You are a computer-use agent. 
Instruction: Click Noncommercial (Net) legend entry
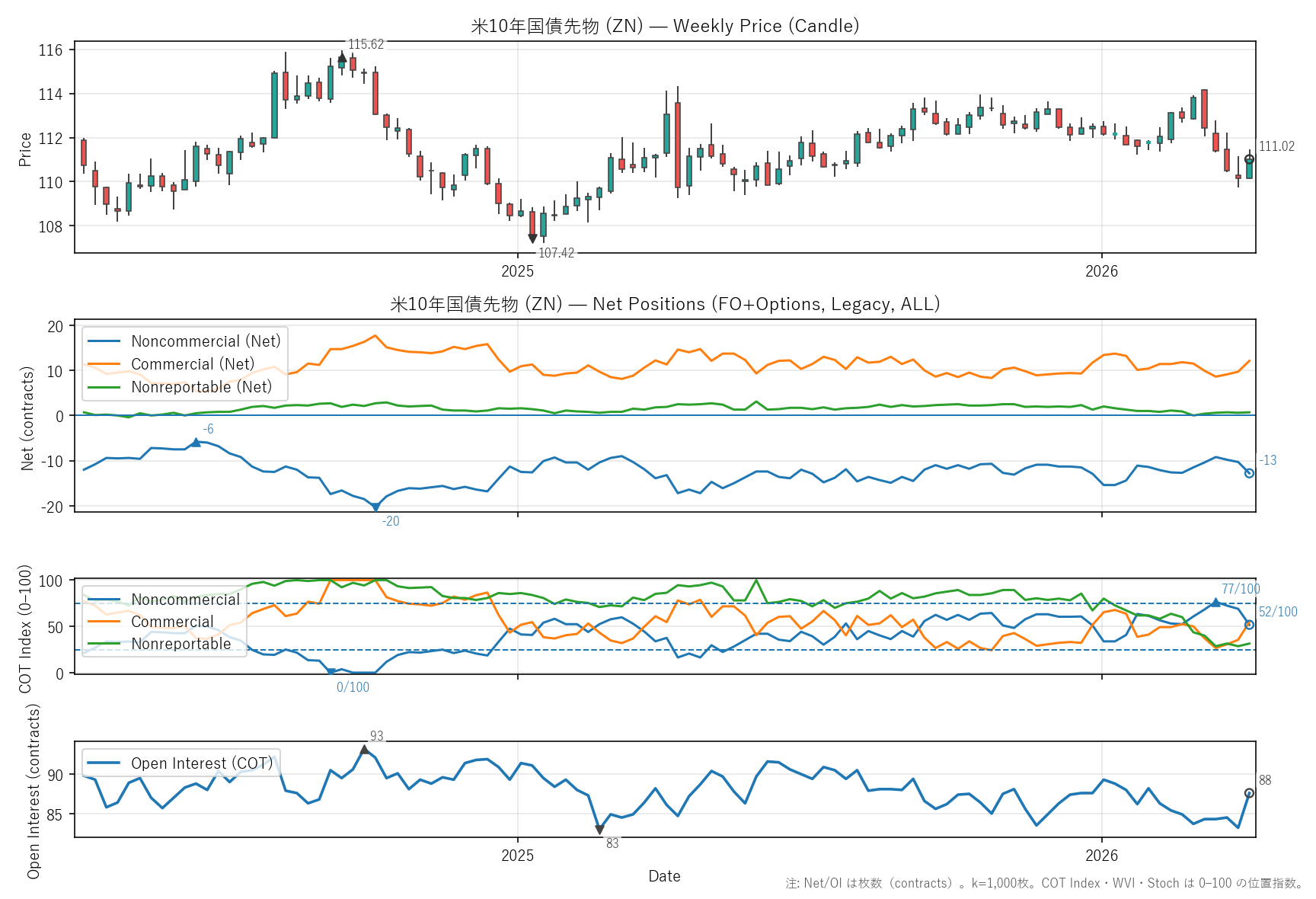205,341
